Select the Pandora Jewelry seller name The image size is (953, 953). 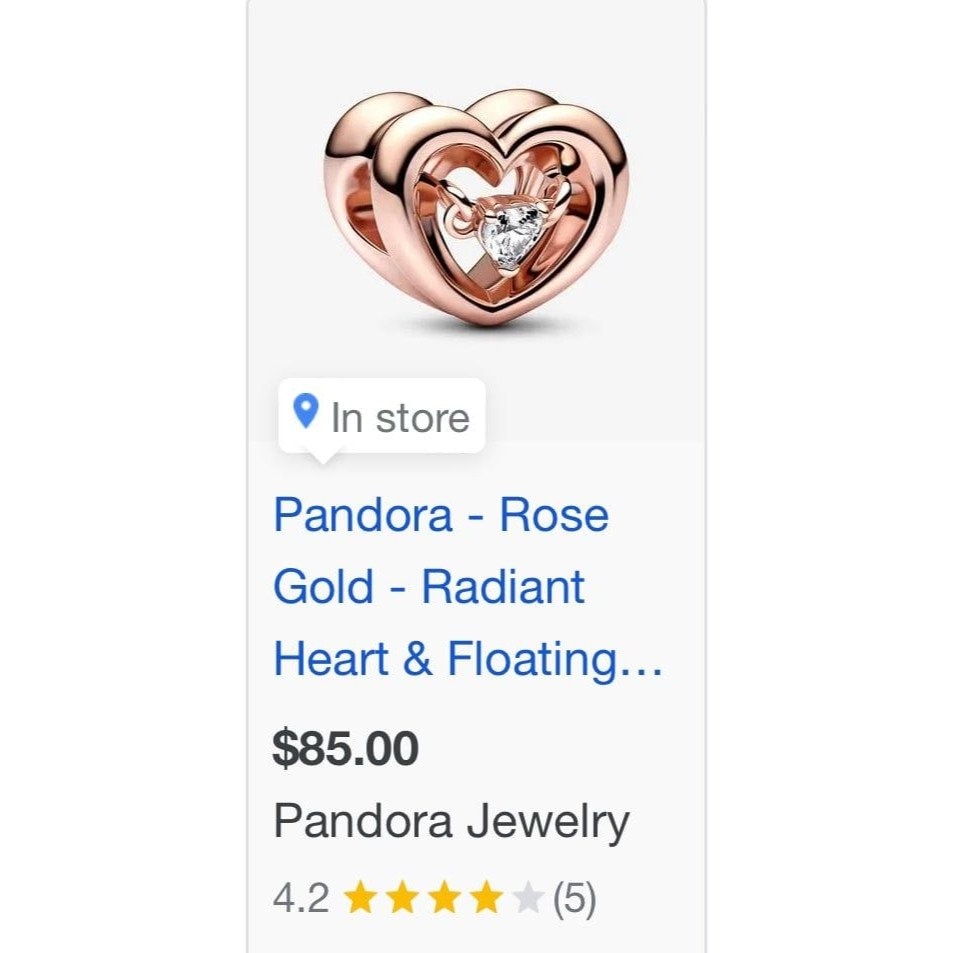(x=451, y=822)
